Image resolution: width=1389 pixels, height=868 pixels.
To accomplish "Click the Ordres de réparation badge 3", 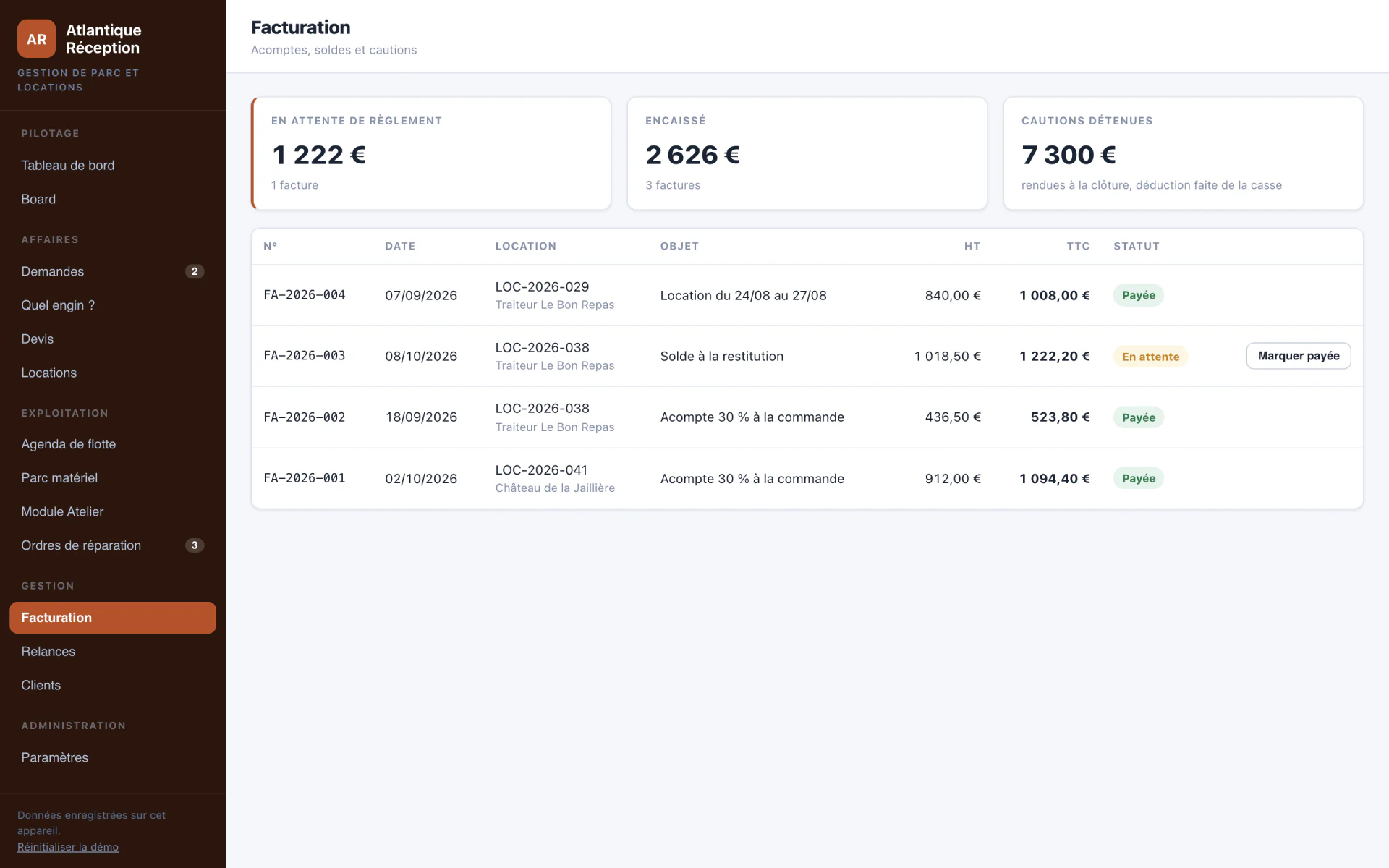I will pyautogui.click(x=195, y=545).
